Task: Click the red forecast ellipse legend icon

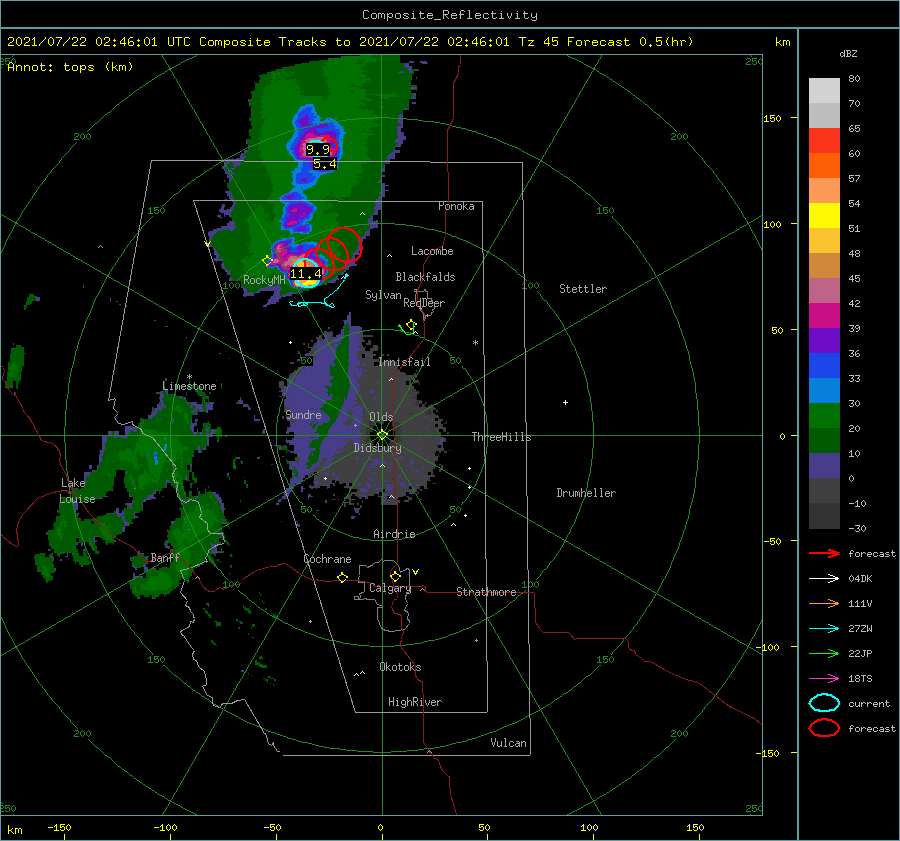Action: pyautogui.click(x=824, y=728)
